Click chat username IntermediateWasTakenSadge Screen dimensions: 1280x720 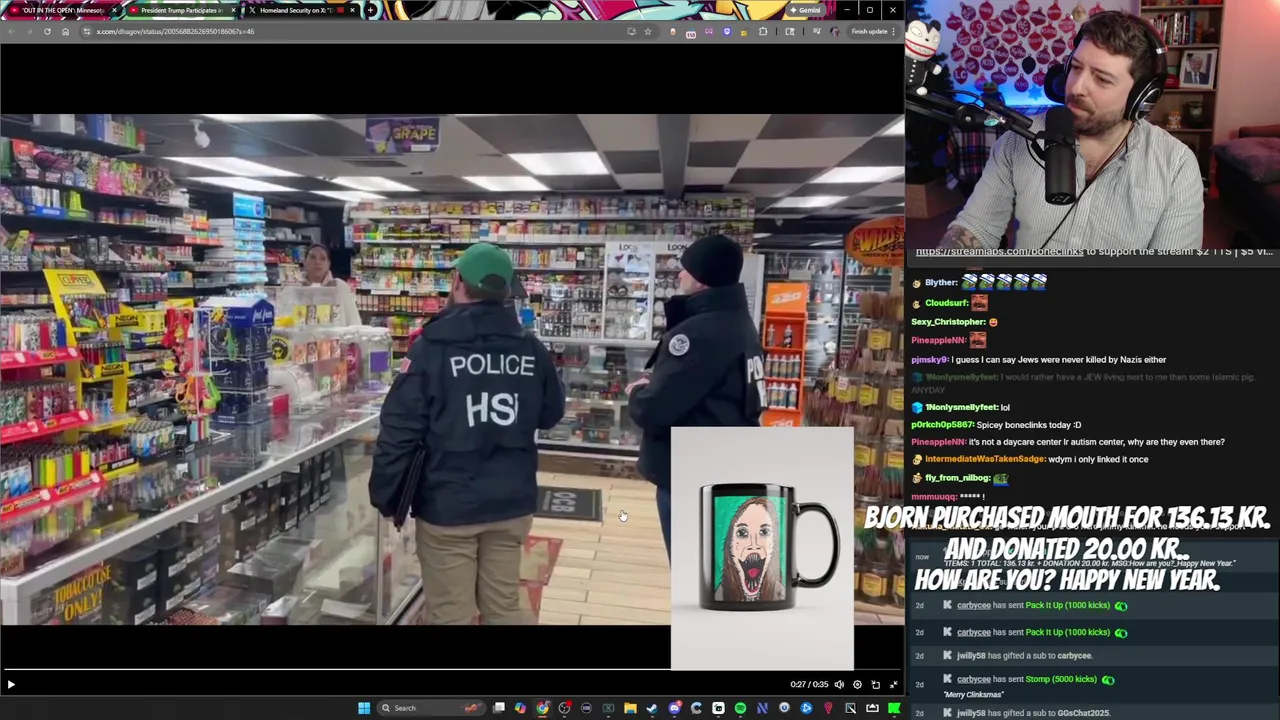point(984,459)
